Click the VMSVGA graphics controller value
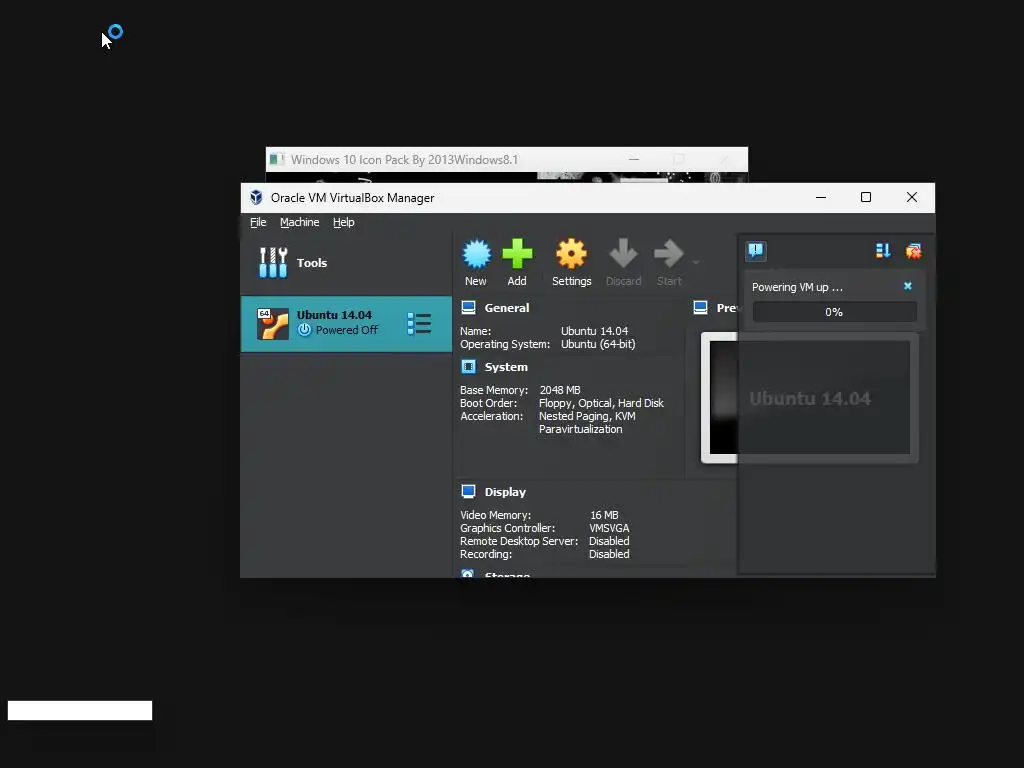The height and width of the screenshot is (768, 1024). coord(609,528)
